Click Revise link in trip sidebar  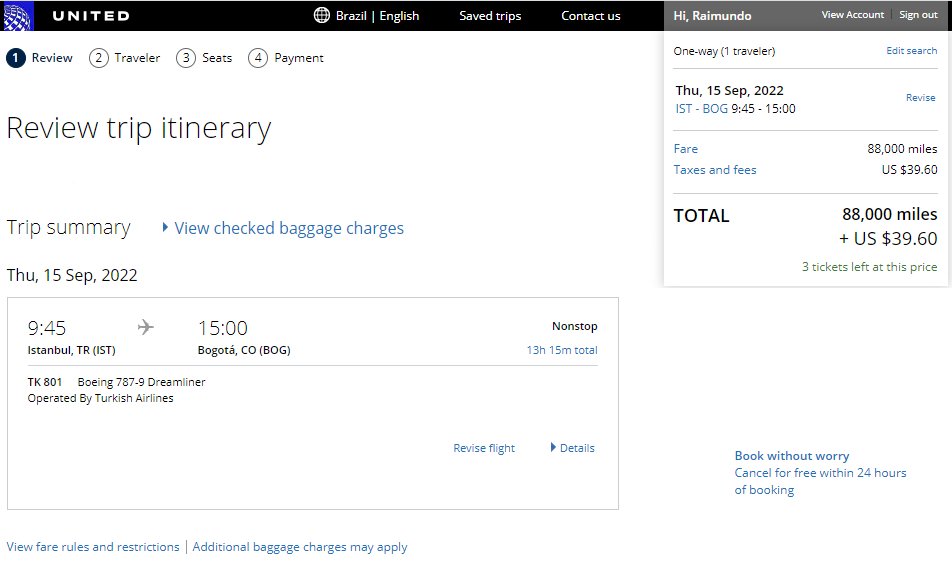click(x=920, y=97)
